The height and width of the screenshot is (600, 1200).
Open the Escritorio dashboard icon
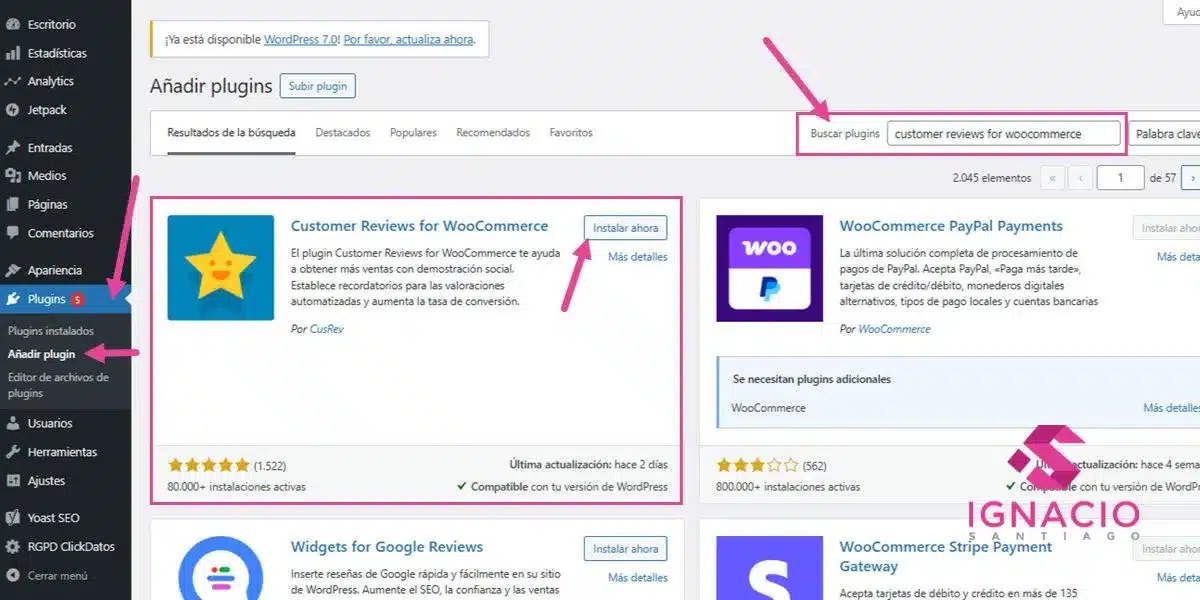coord(13,24)
